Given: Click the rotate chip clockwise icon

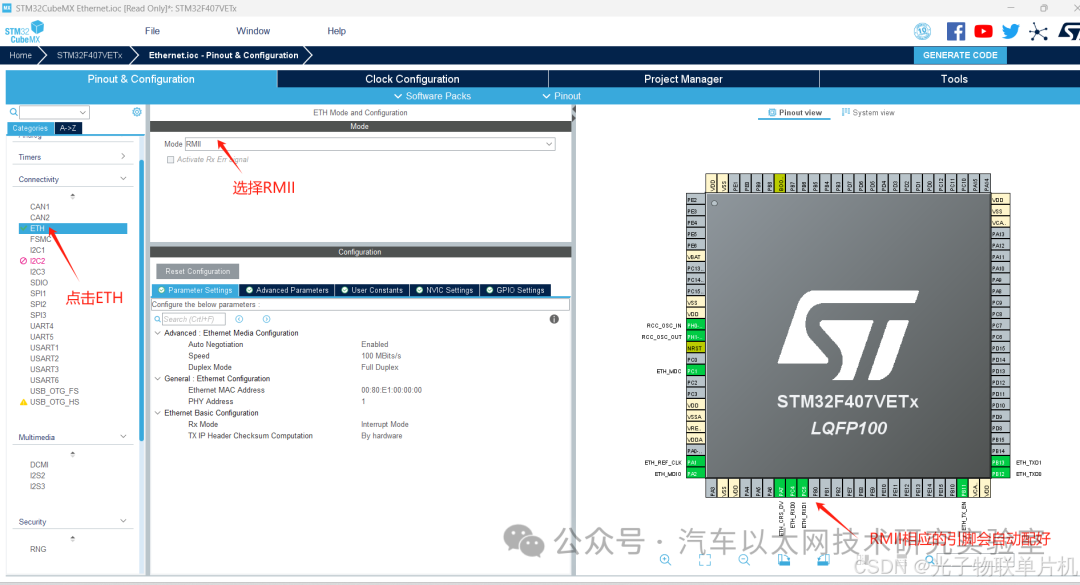Looking at the screenshot, I should [x=785, y=559].
